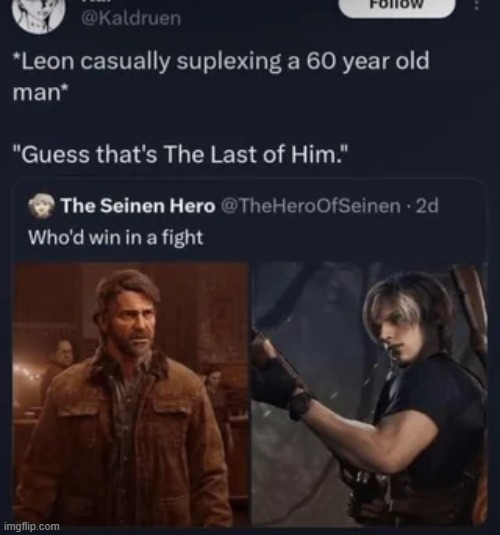Viewport: 500px width, 535px height.
Task: Click the imgflip.com watermark
Action: click(x=33, y=526)
